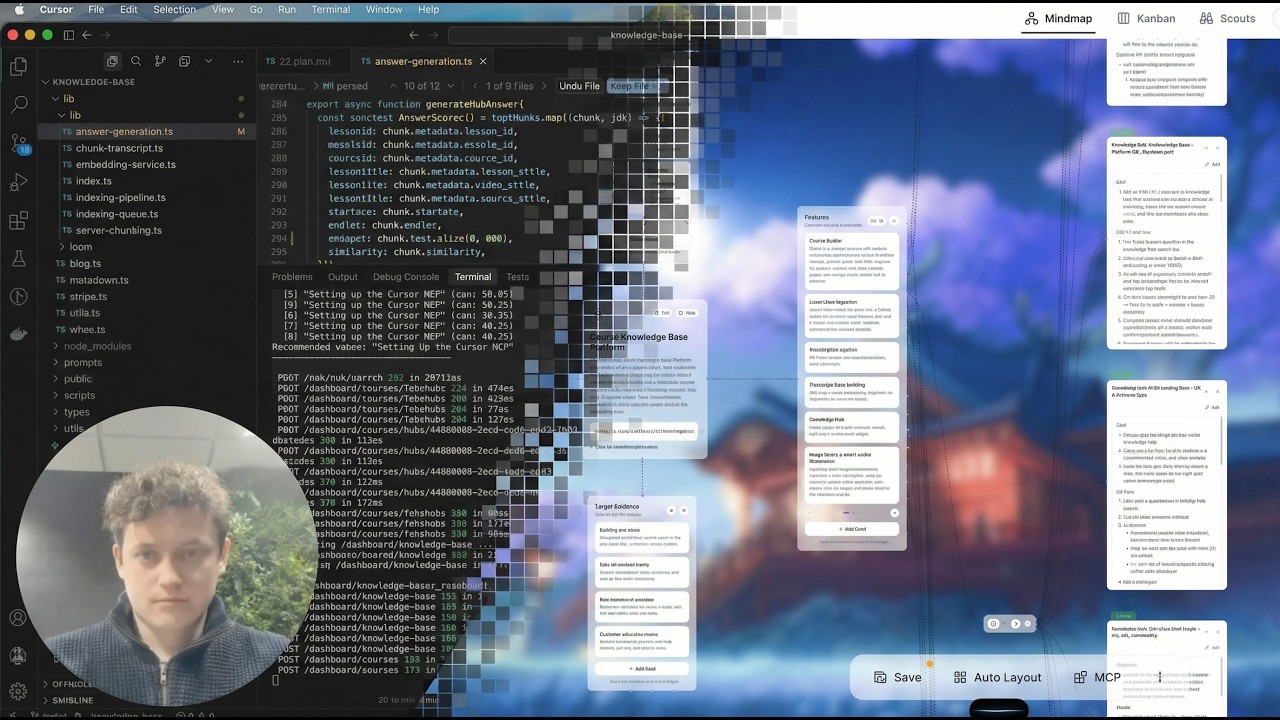
Task: Collapse the KNOWLEDGE-BASE root folder
Action: pyautogui.click(x=86, y=82)
